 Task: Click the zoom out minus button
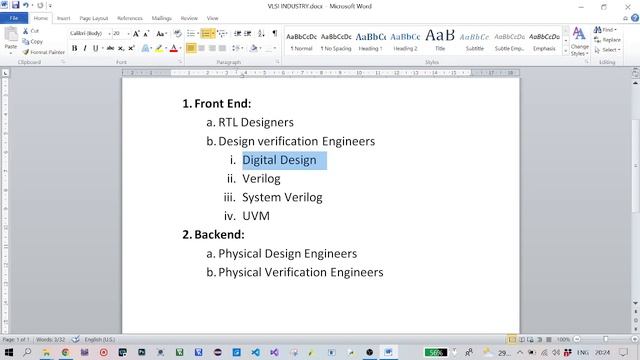pos(577,339)
